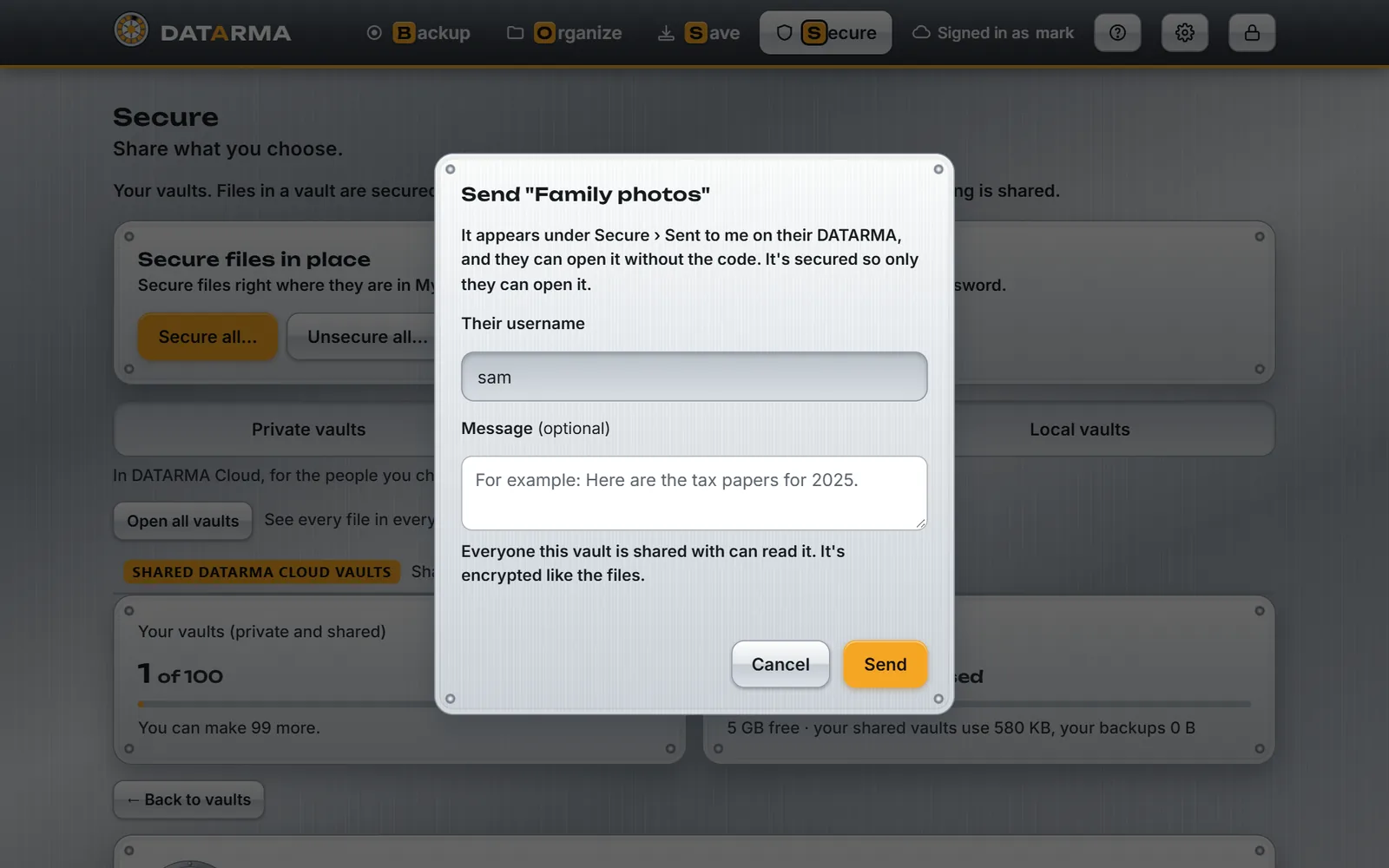Screen dimensions: 1389x868
Task: Cancel the Send Family photos dialog
Action: pos(780,664)
